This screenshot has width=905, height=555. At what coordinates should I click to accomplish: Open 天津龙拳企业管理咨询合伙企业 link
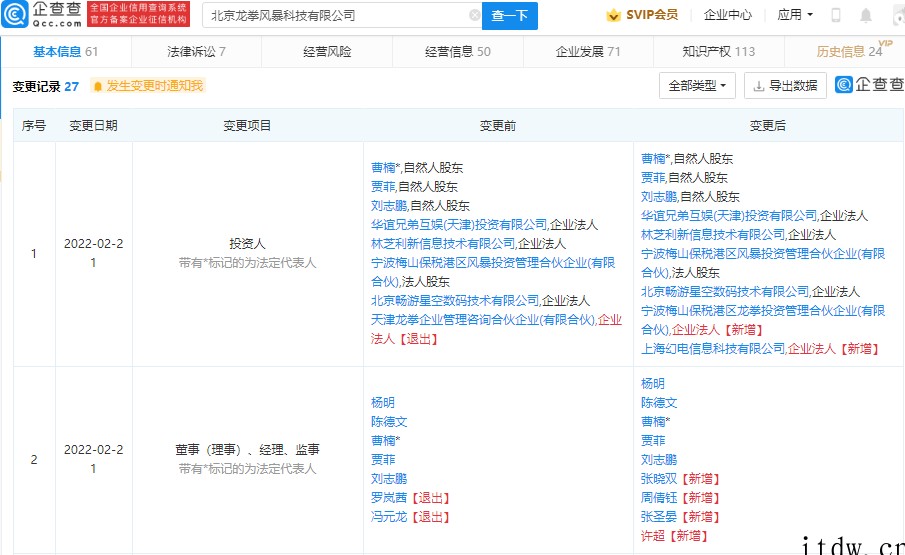[483, 320]
